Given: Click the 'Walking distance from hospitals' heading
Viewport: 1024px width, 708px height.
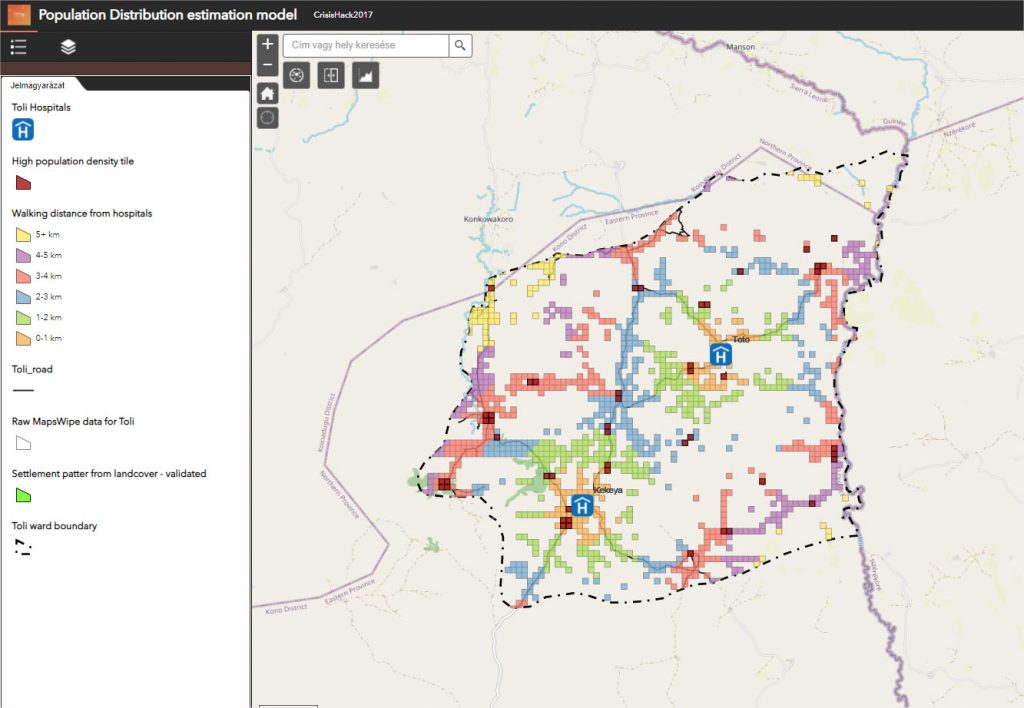Looking at the screenshot, I should (82, 213).
